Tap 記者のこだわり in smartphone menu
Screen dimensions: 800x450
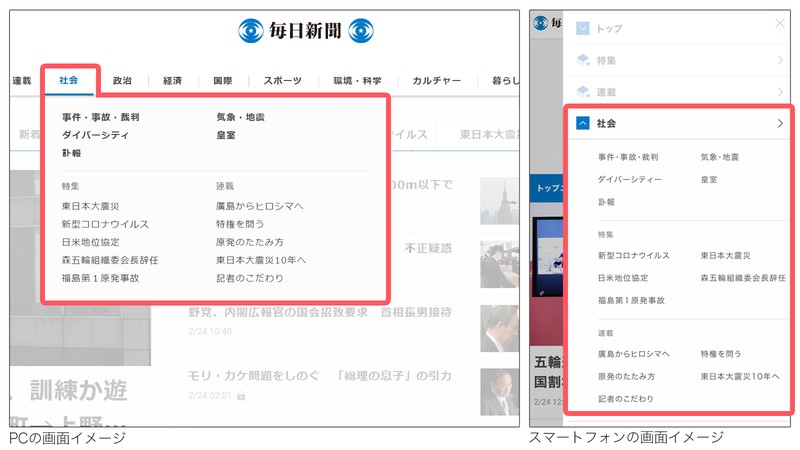(626, 399)
